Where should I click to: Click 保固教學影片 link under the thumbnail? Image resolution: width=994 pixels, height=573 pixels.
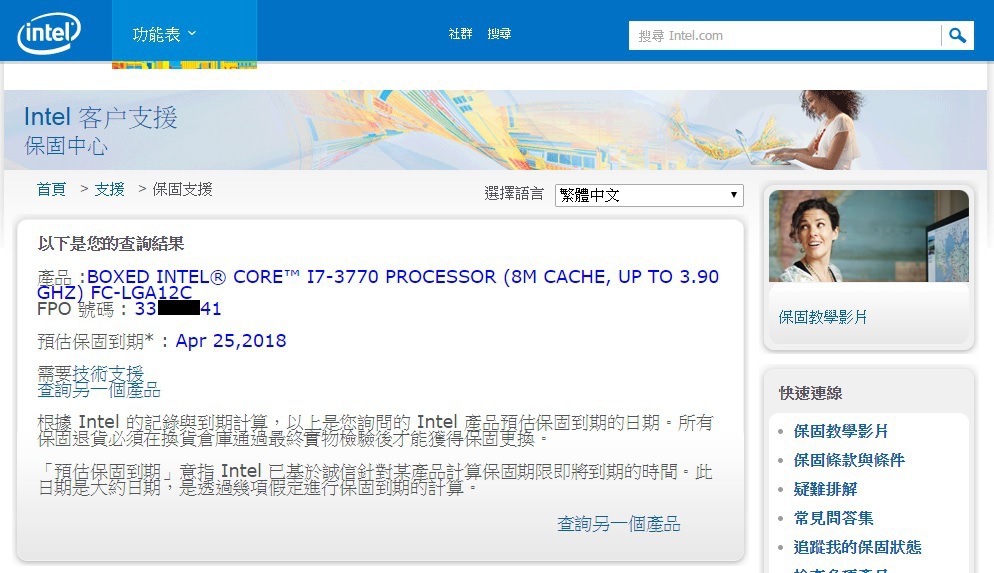pos(823,317)
